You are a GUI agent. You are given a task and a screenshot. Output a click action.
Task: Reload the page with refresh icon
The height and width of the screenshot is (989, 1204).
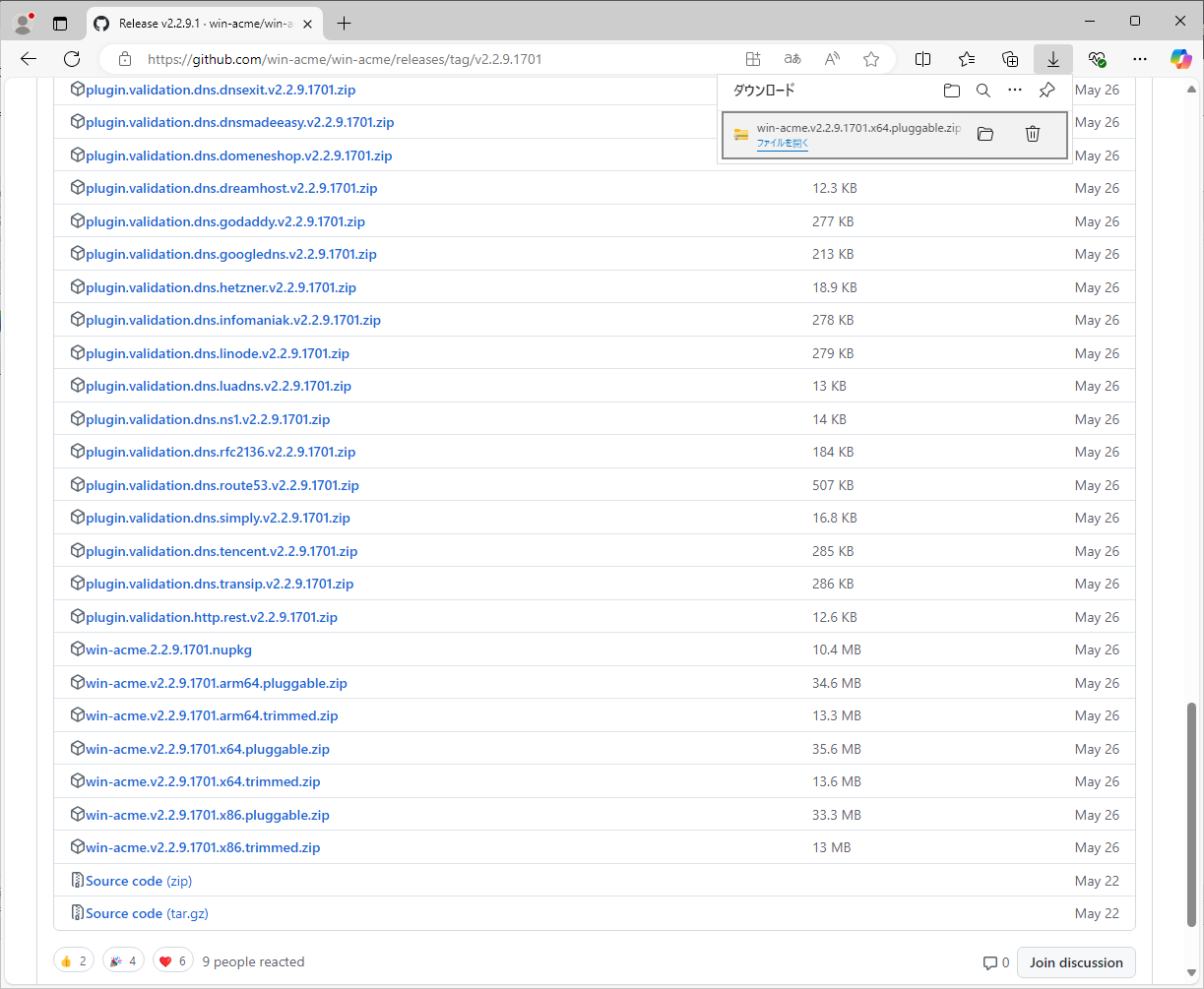click(72, 59)
